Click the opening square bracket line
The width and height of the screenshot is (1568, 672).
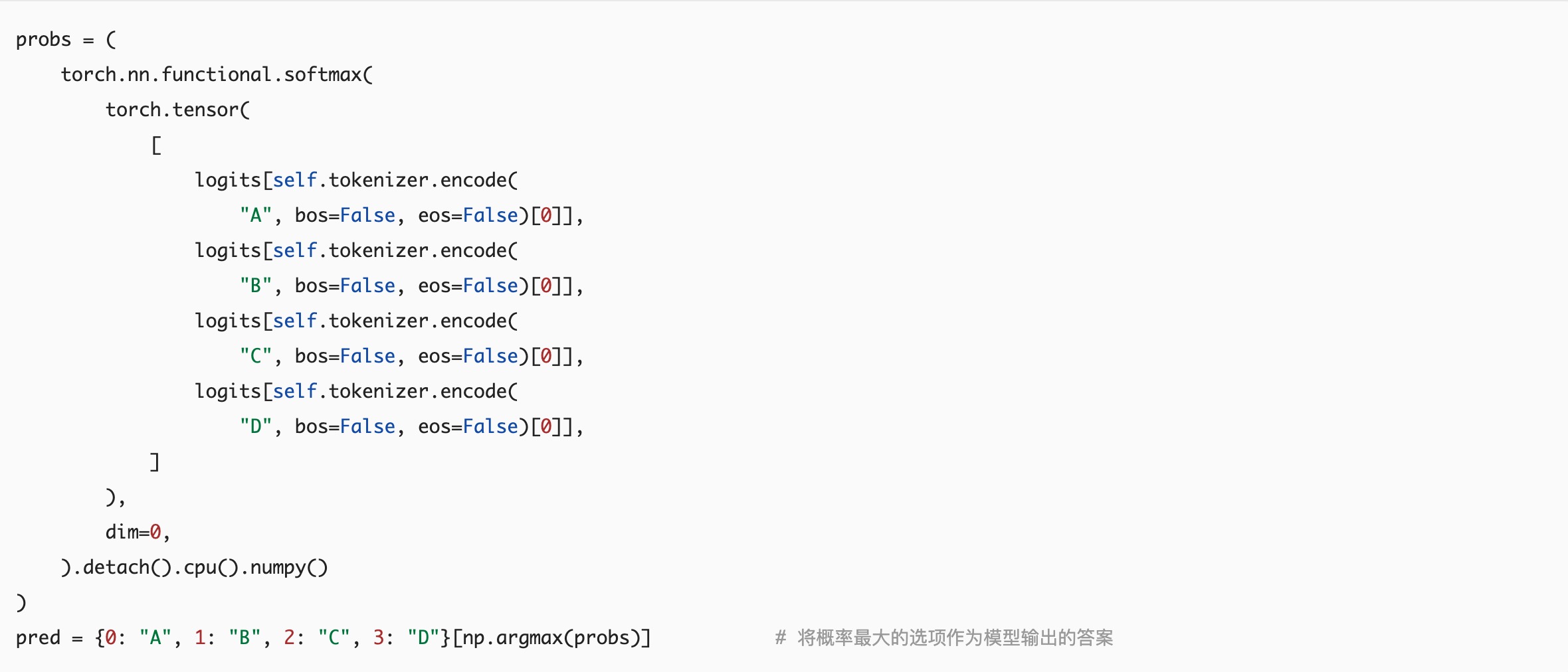[156, 145]
